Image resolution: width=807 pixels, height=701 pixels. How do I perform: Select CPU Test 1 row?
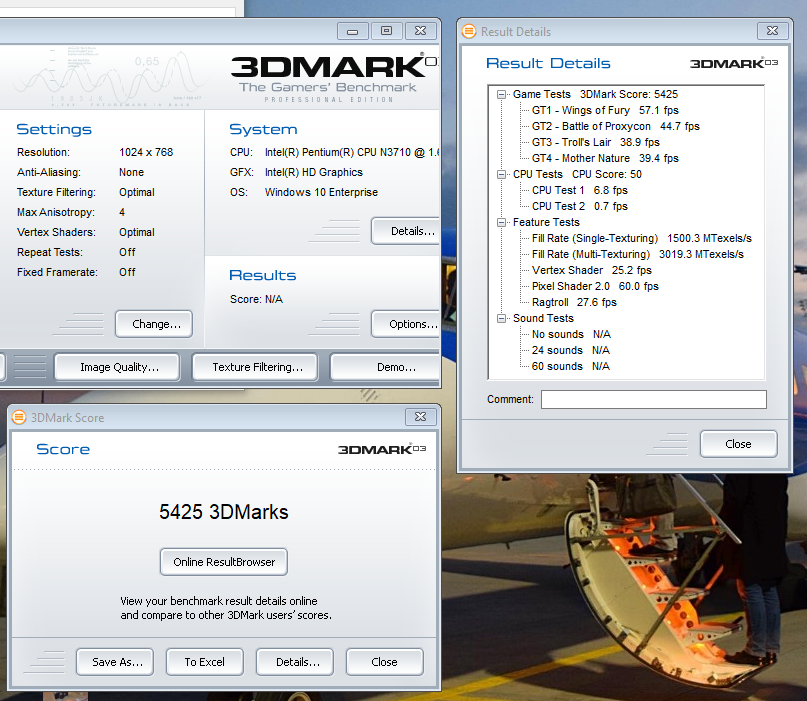[x=580, y=190]
